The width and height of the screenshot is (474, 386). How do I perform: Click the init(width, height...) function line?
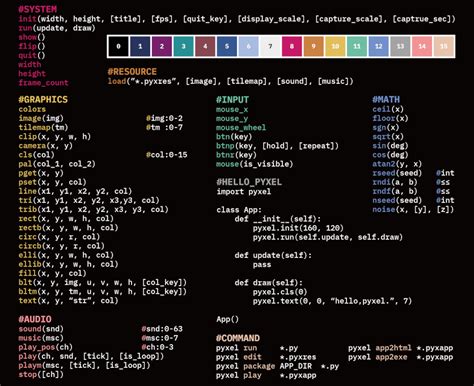point(237,19)
